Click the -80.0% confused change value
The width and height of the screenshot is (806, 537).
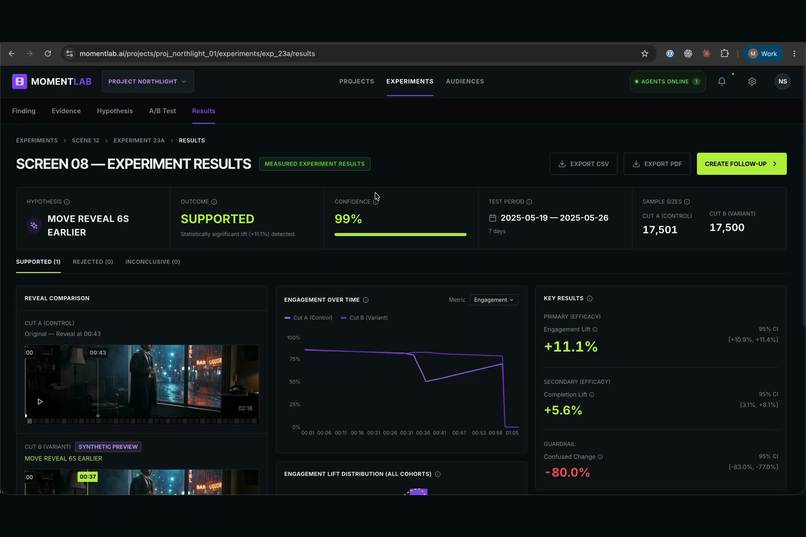(567, 472)
